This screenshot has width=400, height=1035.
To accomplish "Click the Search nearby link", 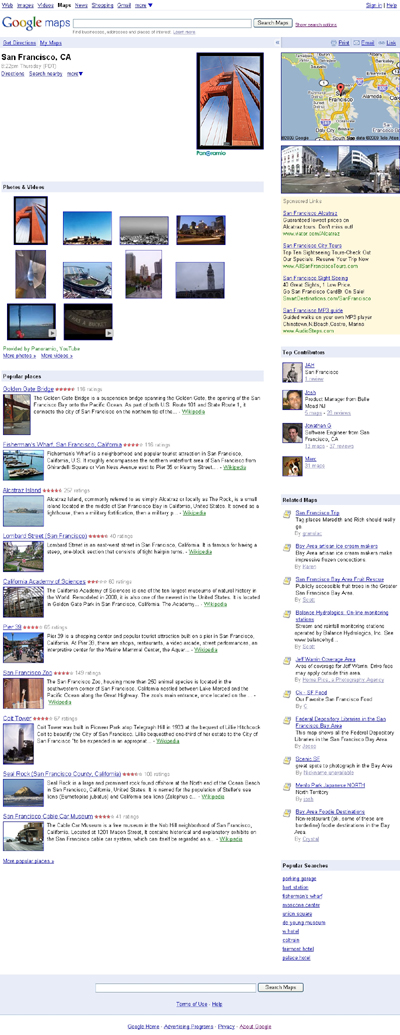I will (x=46, y=74).
